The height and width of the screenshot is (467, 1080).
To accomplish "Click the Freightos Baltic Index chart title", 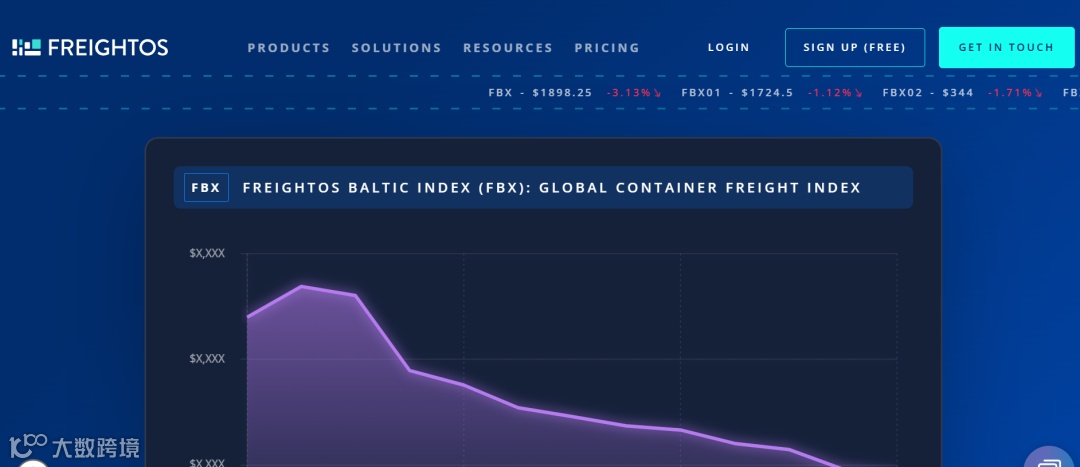I will click(552, 187).
